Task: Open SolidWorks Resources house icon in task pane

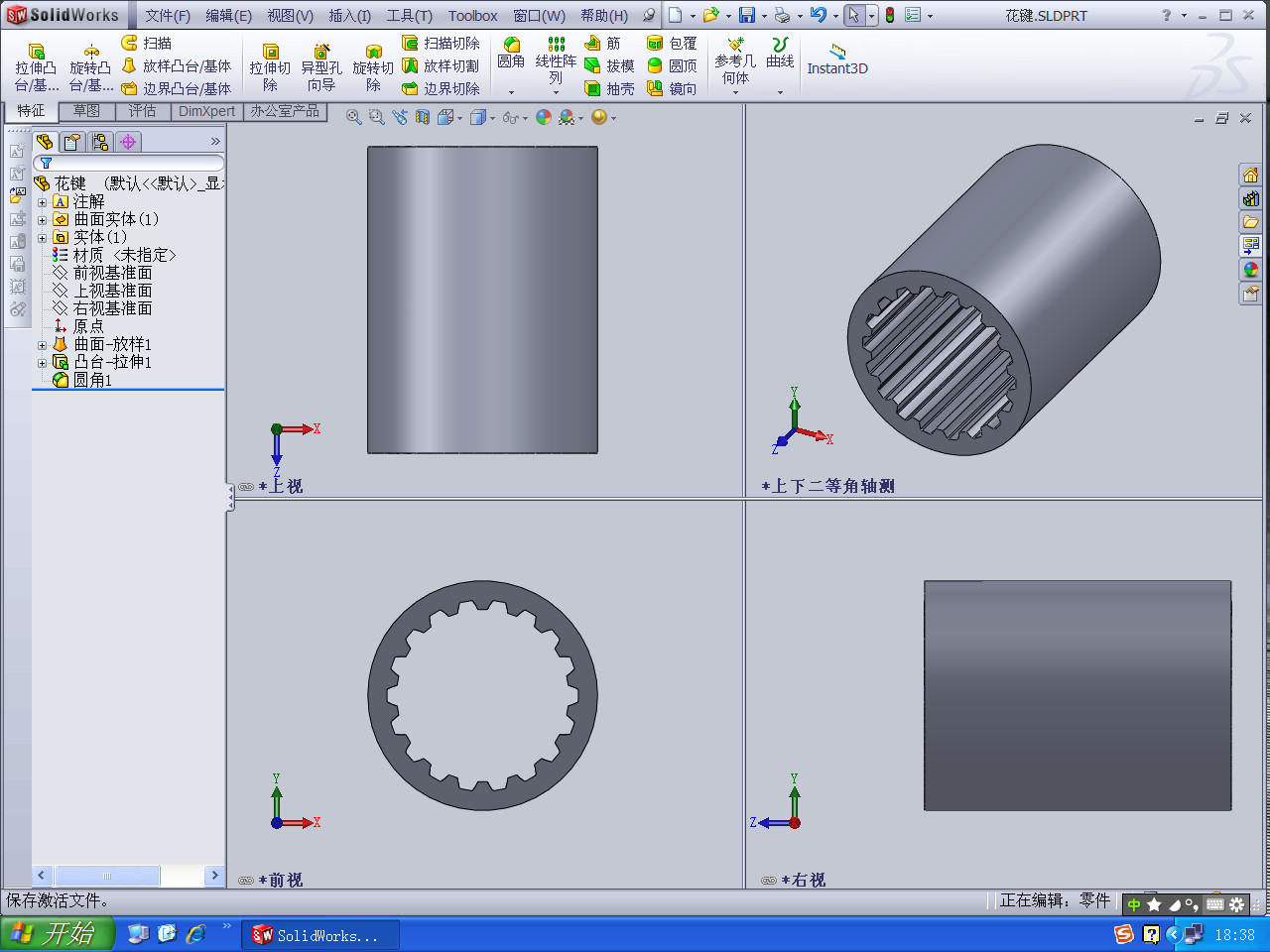Action: click(1250, 175)
